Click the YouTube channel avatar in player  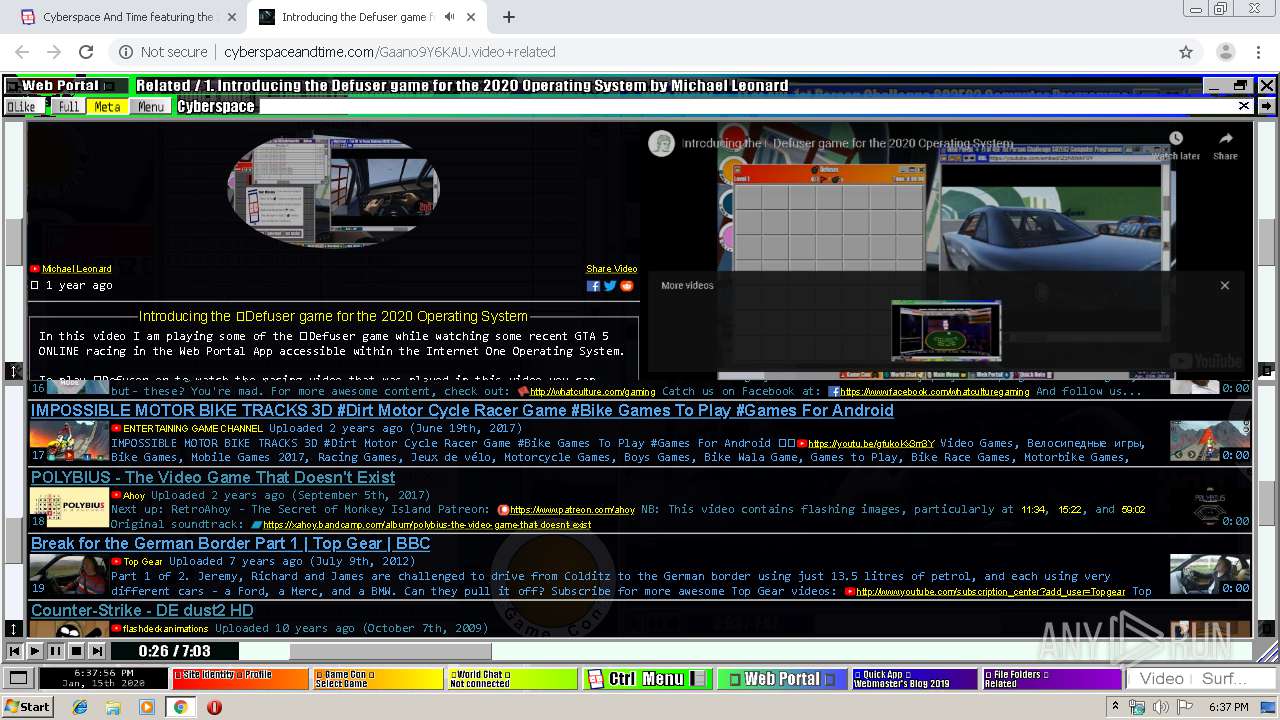tap(661, 143)
